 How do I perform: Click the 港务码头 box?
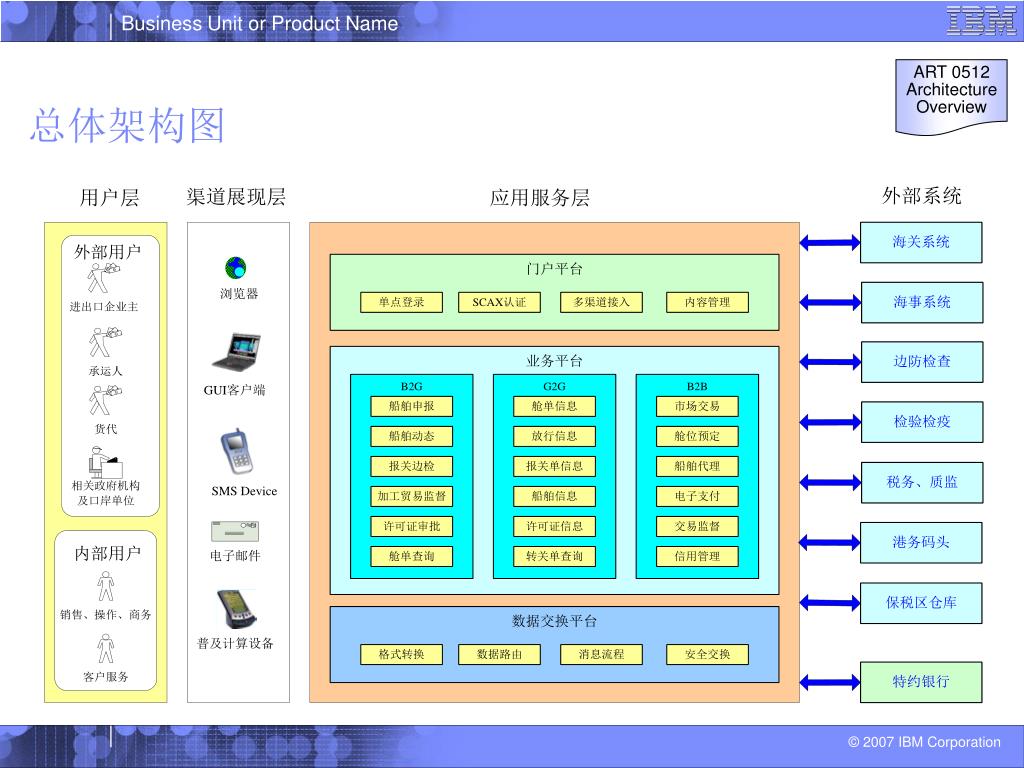921,543
